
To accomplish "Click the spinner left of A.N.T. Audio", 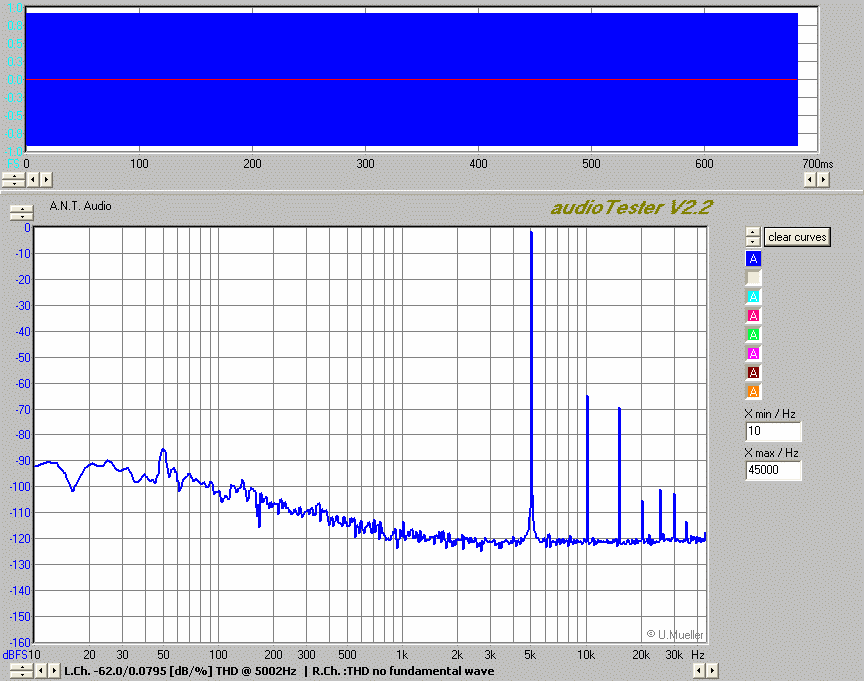I will click(x=21, y=212).
